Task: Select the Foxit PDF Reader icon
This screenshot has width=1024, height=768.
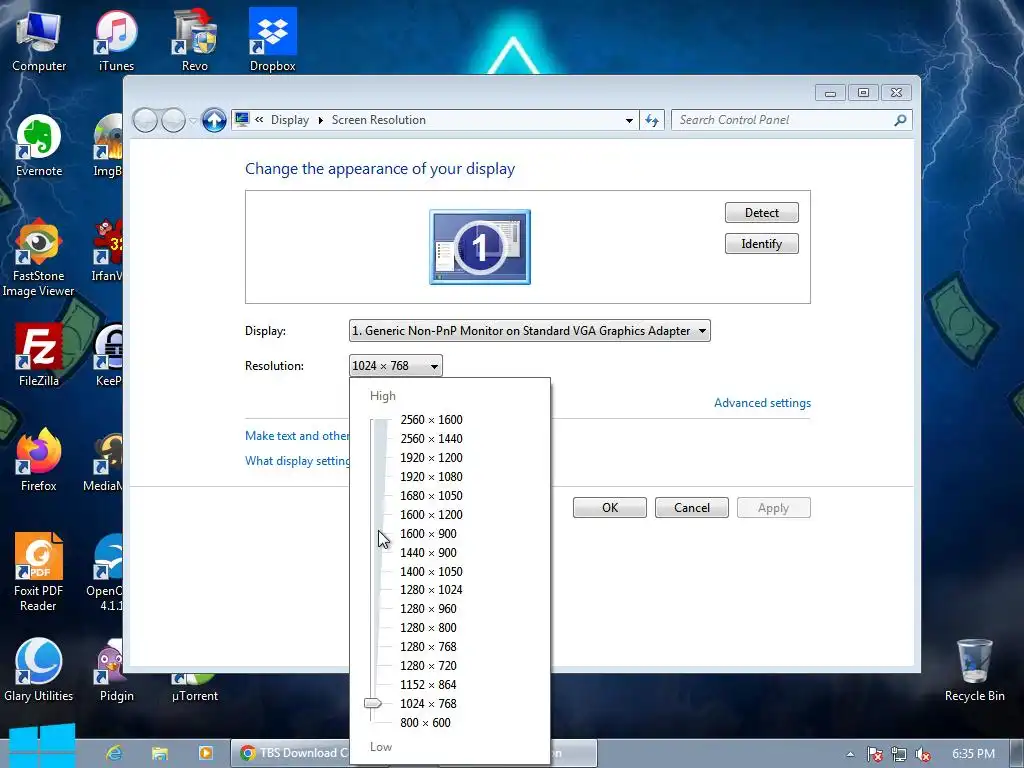Action: (x=39, y=573)
